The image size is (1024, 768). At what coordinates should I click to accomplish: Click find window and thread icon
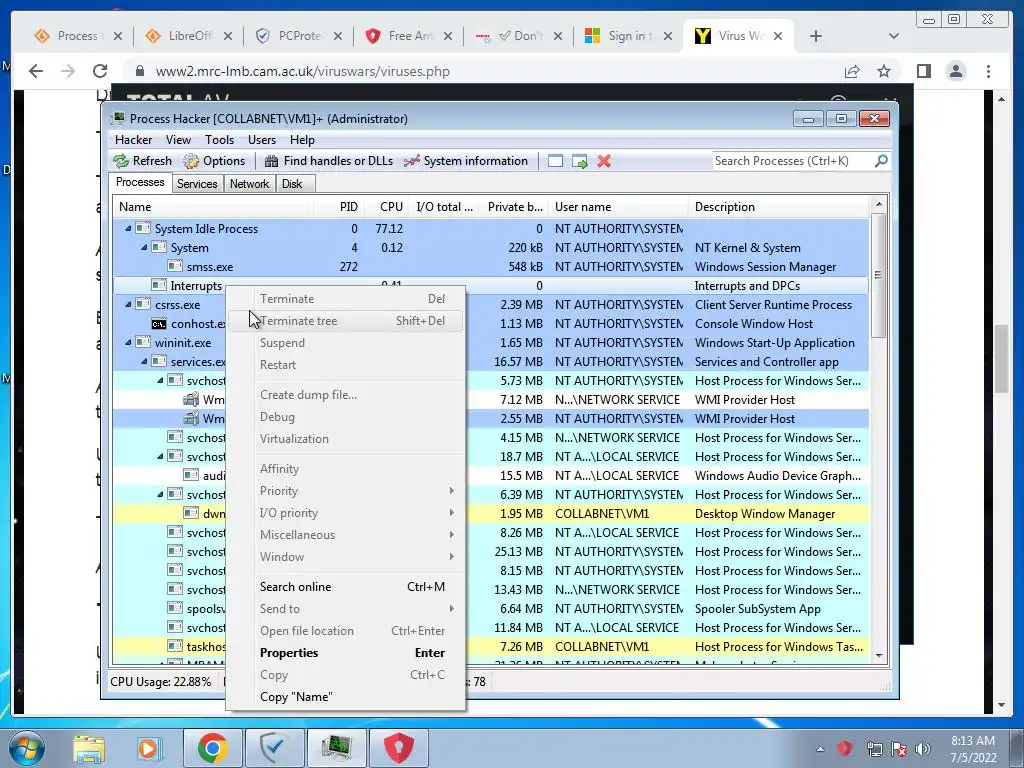point(579,161)
